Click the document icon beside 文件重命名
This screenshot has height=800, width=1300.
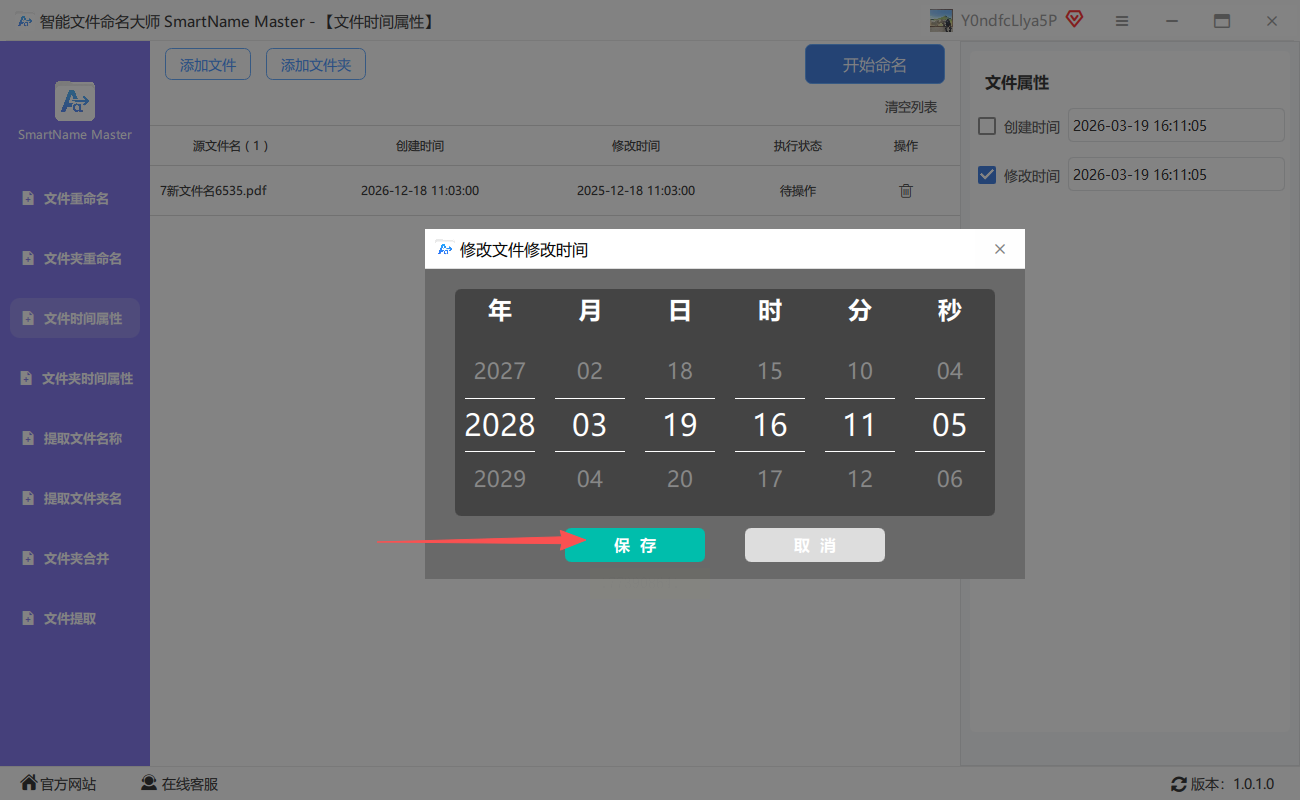tap(28, 198)
